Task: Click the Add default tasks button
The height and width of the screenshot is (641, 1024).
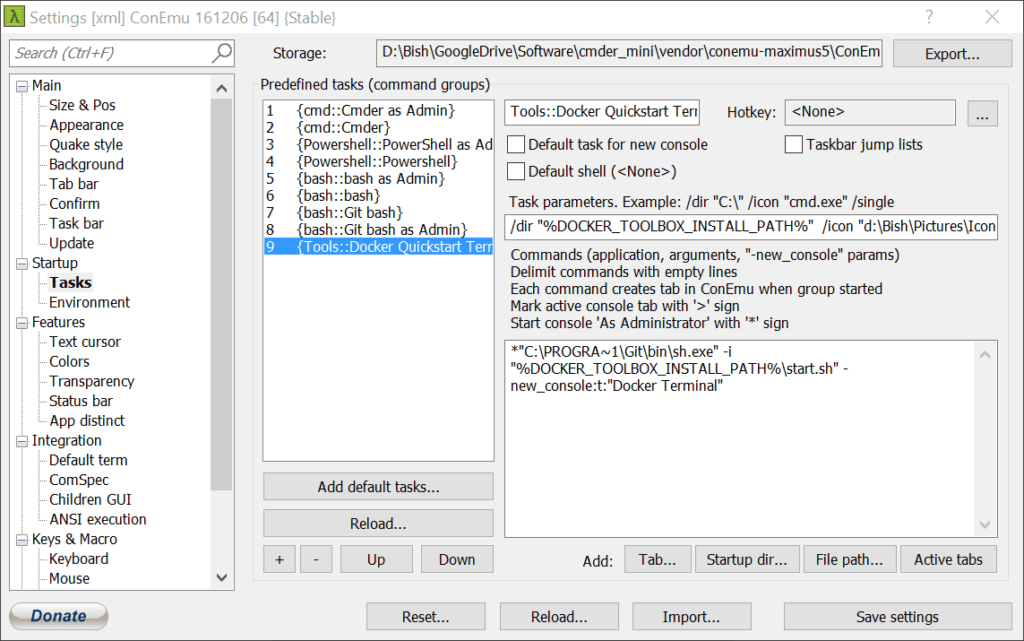Action: click(x=378, y=487)
